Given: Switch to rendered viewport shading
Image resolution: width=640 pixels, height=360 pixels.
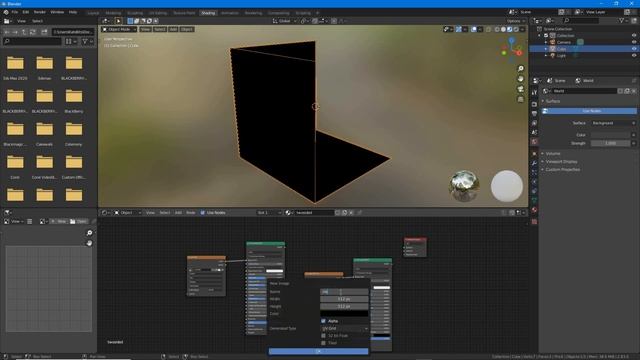Looking at the screenshot, I should [516, 29].
